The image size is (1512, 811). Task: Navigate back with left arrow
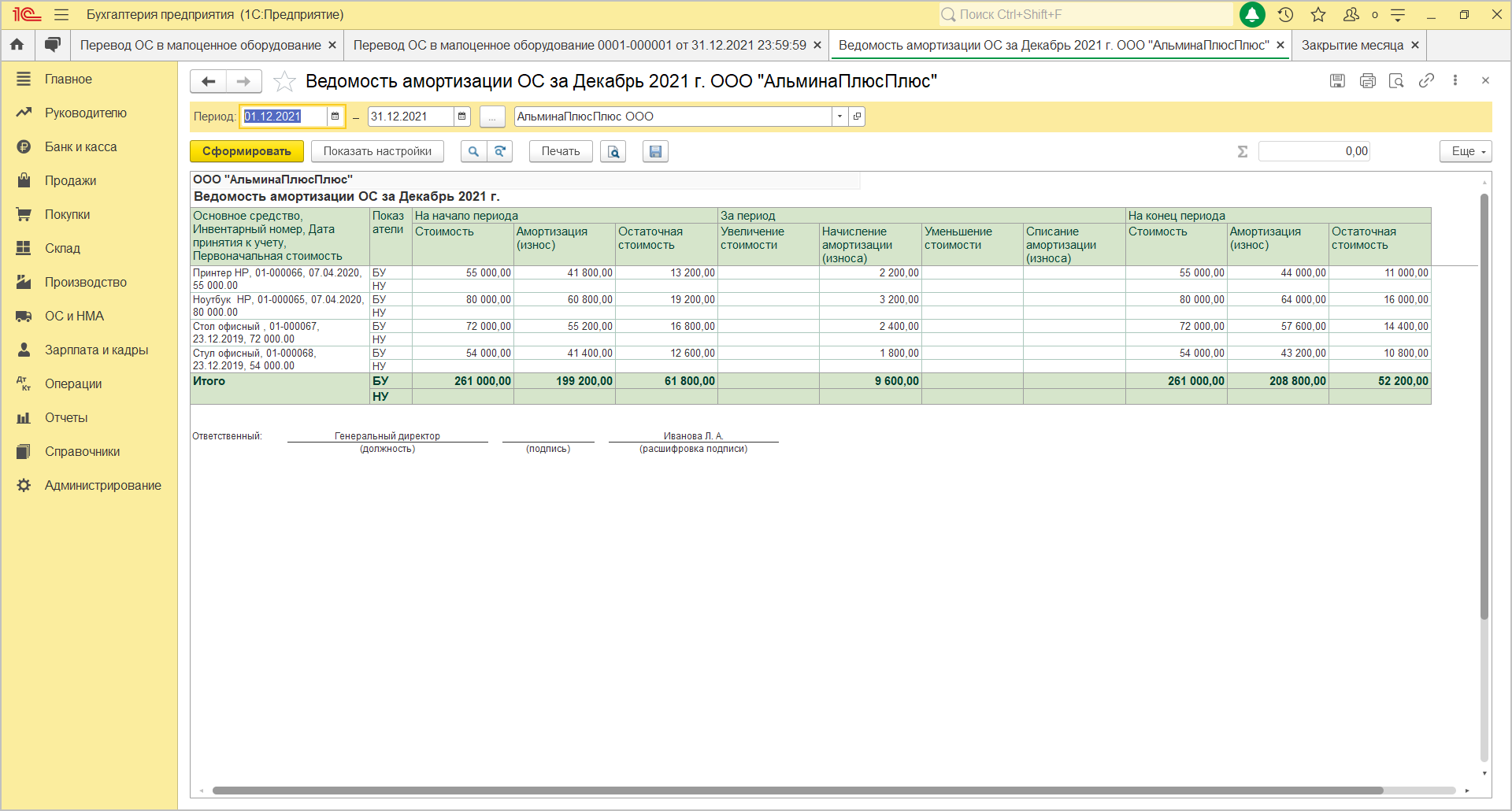[208, 81]
